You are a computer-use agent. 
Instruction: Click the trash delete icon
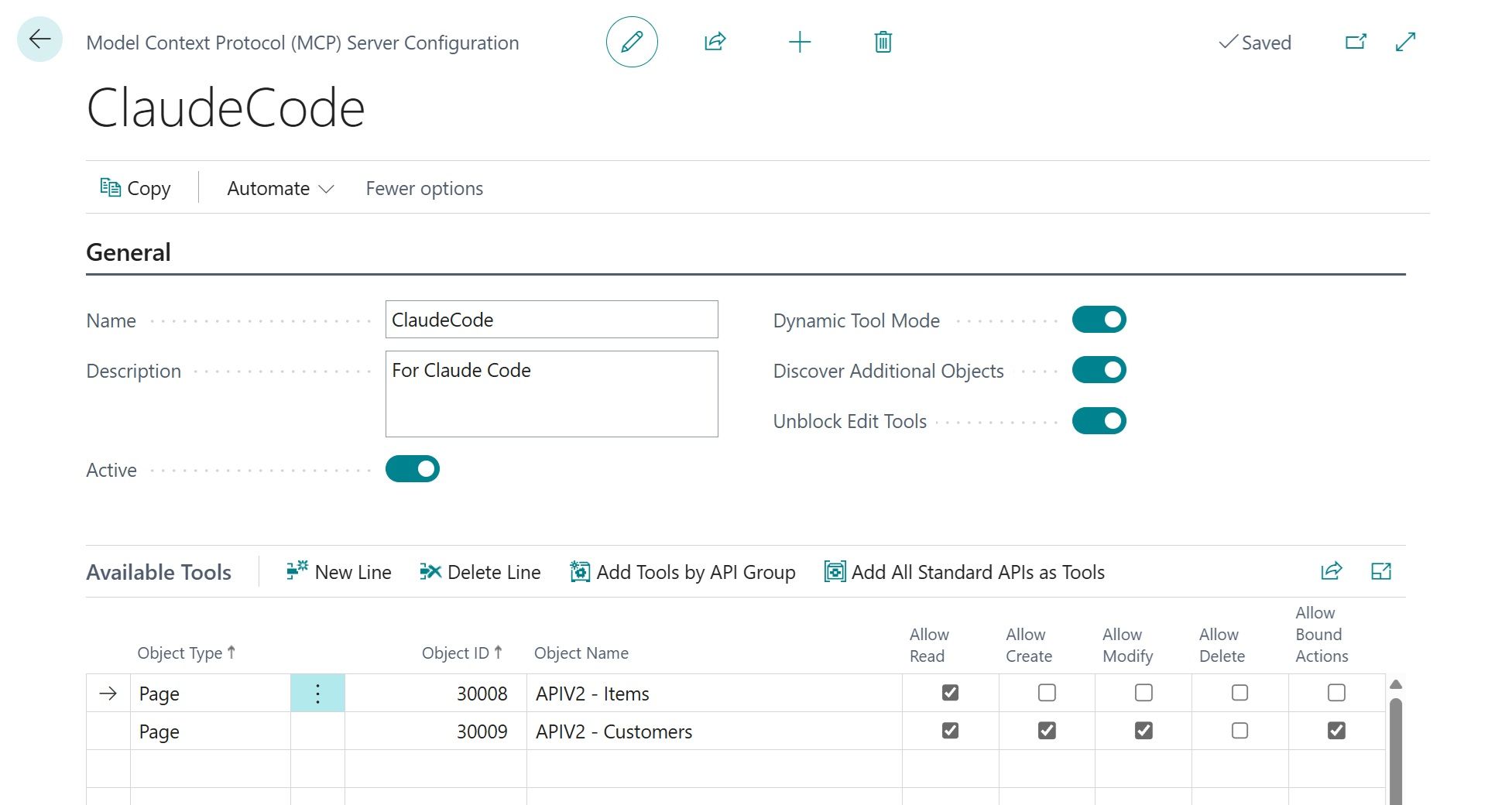point(883,42)
